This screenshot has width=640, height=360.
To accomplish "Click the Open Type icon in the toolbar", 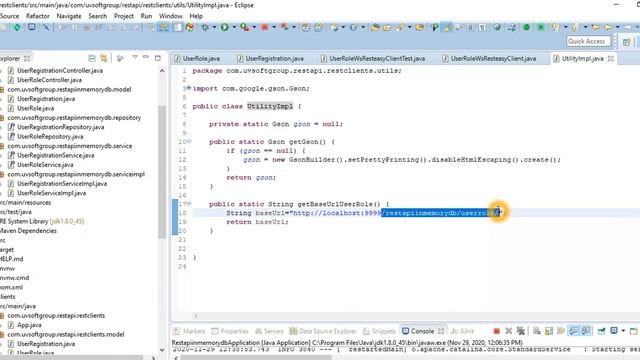I will [375, 27].
